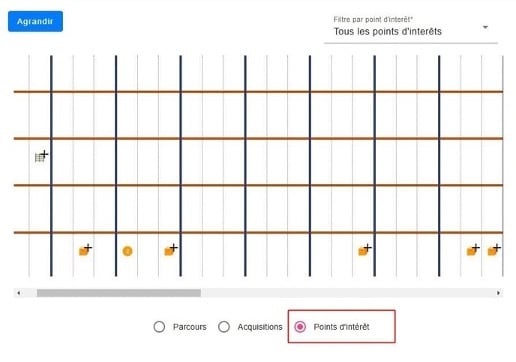Viewport: 516px width, 362px height.
Task: Click the dropdown arrow next to Tous les points
Action: click(x=485, y=27)
